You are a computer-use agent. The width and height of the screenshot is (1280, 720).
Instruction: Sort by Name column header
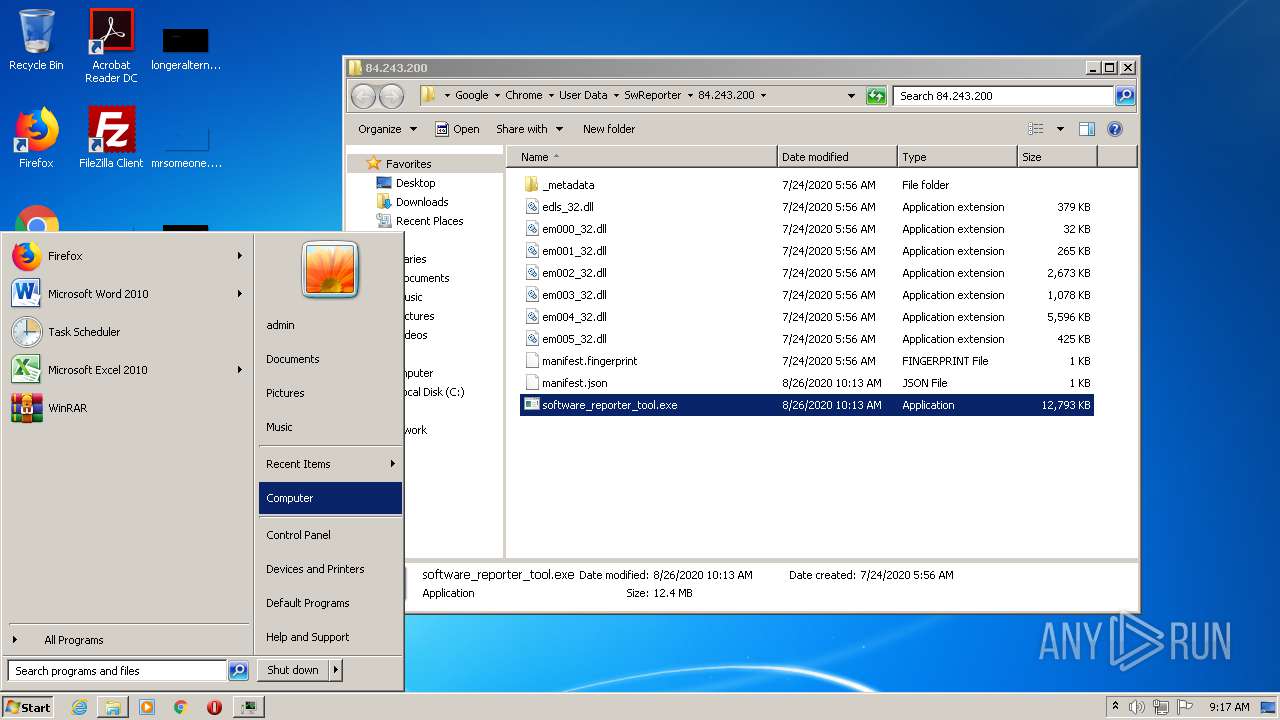(642, 157)
